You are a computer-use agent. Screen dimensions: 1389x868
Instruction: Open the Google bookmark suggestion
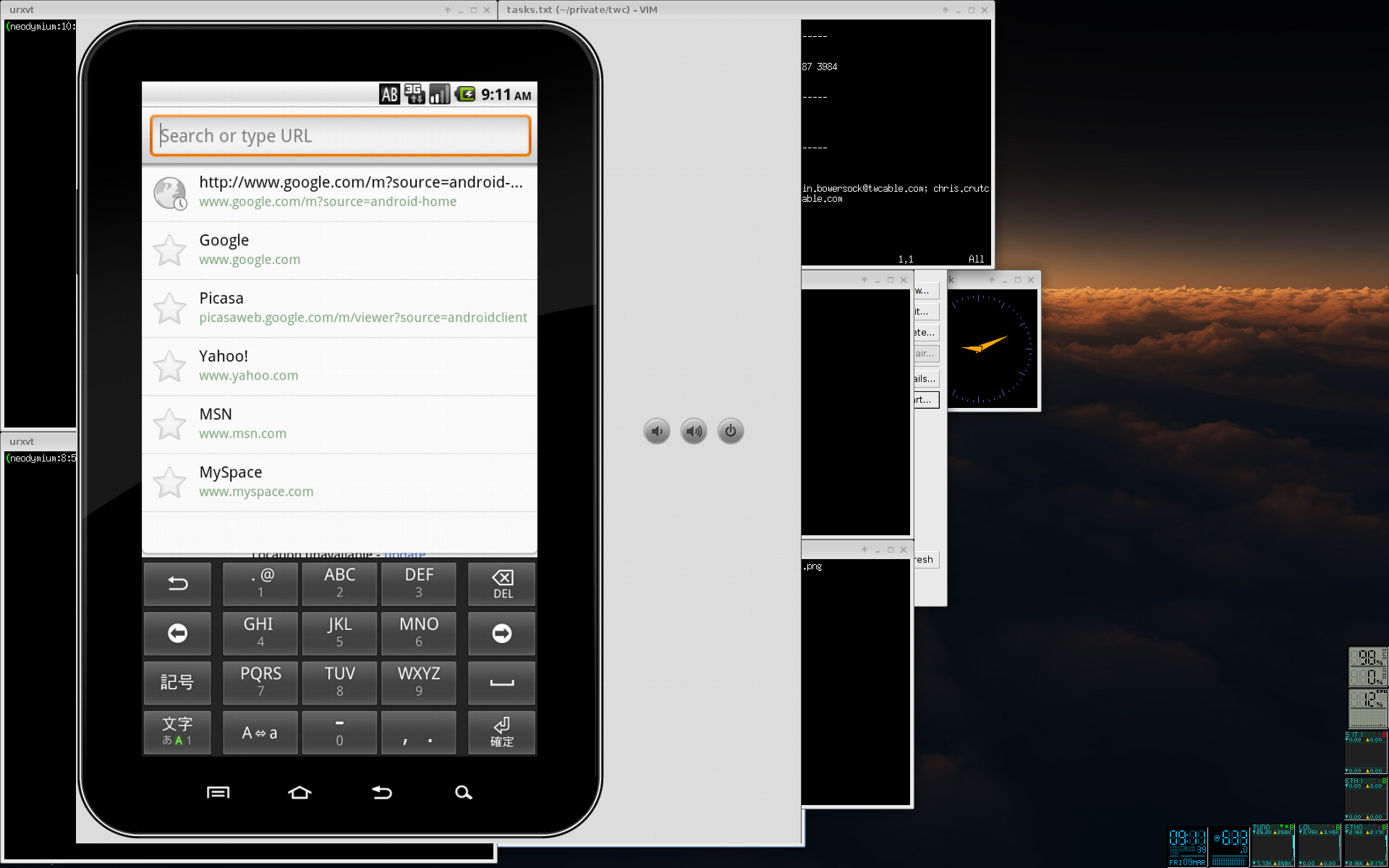click(x=339, y=250)
